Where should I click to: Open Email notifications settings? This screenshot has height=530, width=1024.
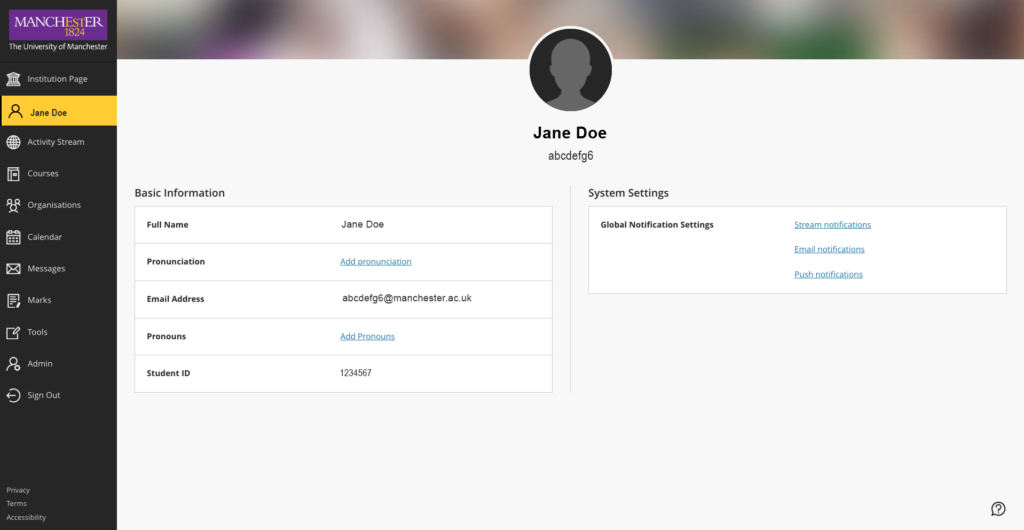pos(829,249)
